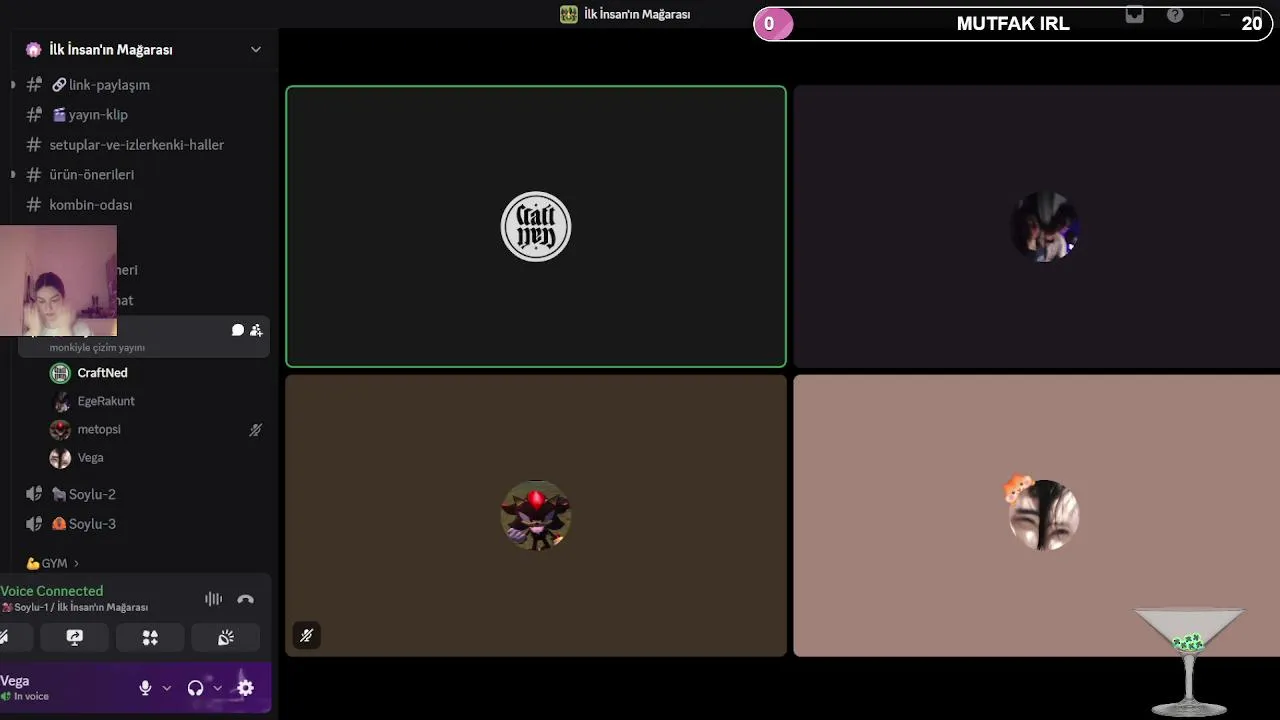
Task: Open the Soundboard button
Action: [226, 637]
